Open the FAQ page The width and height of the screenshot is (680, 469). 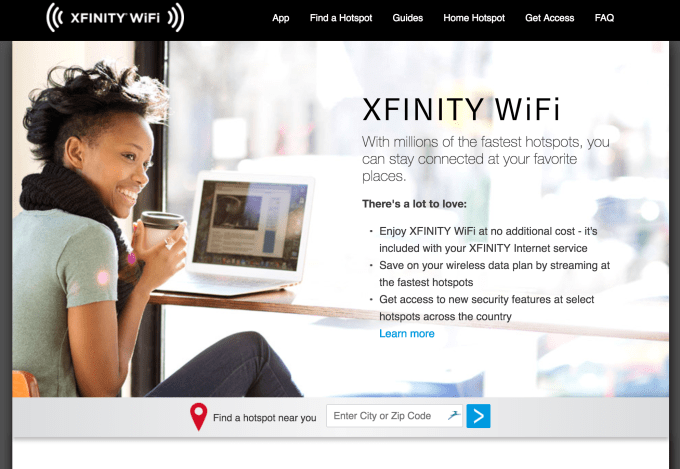point(604,18)
